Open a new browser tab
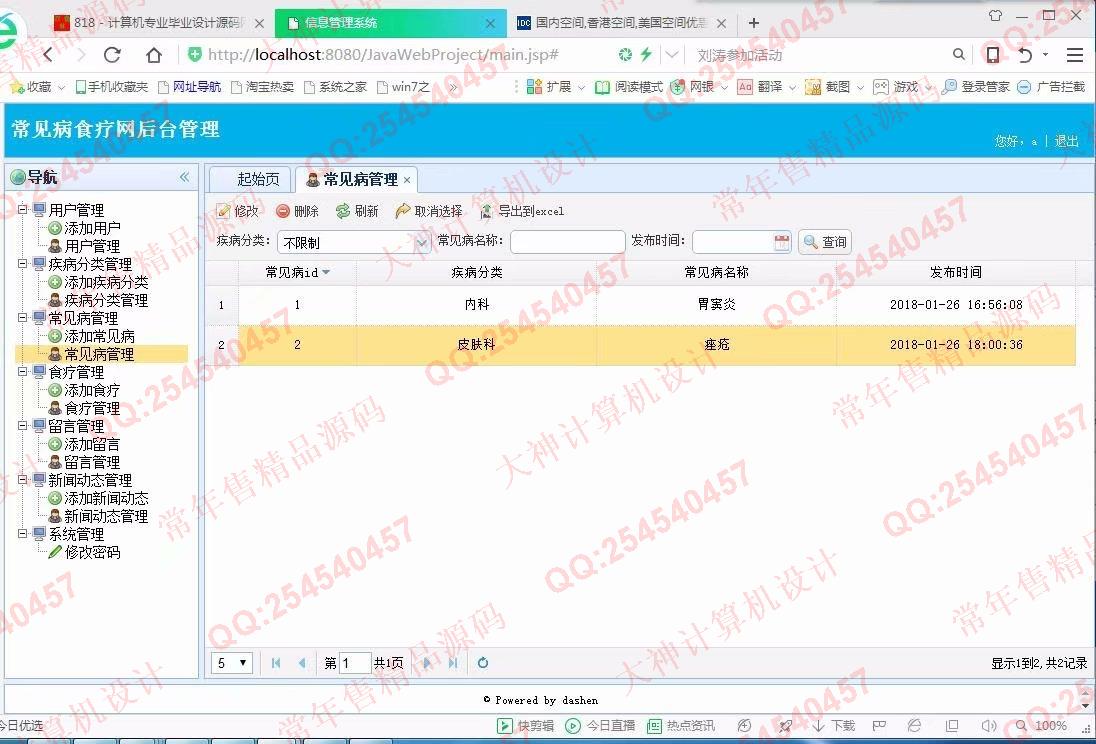Viewport: 1096px width, 744px height. 754,23
